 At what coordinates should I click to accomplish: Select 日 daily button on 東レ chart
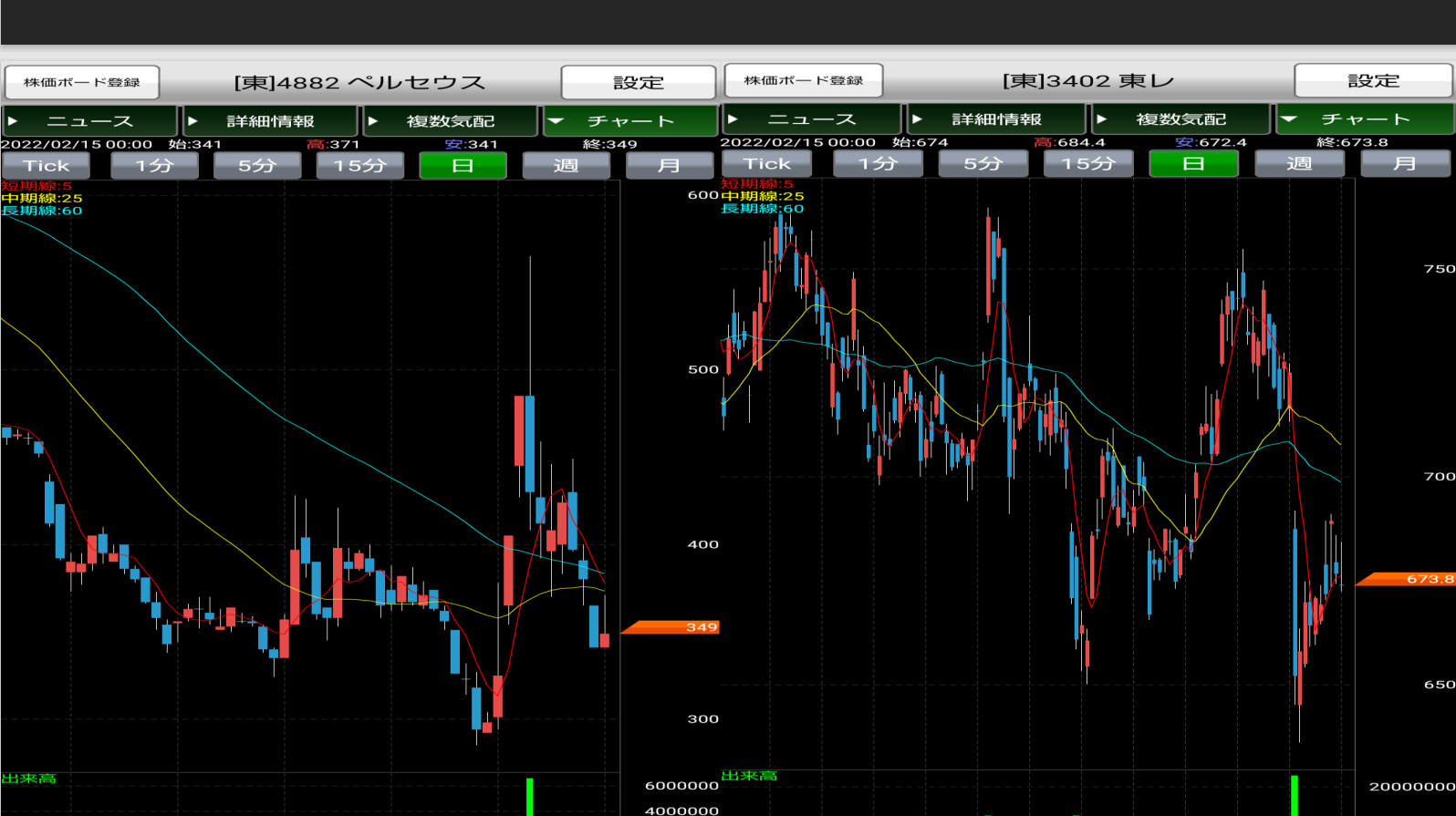pyautogui.click(x=1193, y=164)
